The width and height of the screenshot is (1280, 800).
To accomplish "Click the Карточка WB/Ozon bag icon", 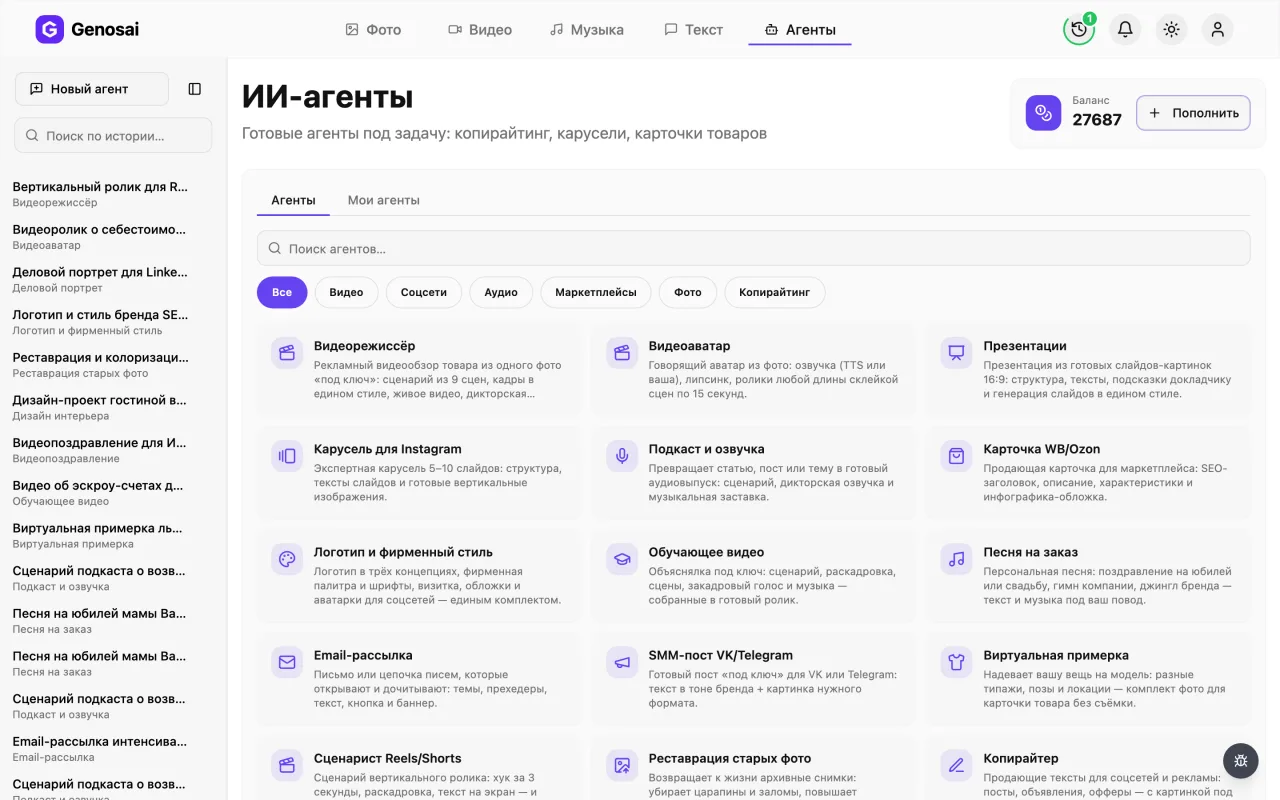I will point(956,455).
